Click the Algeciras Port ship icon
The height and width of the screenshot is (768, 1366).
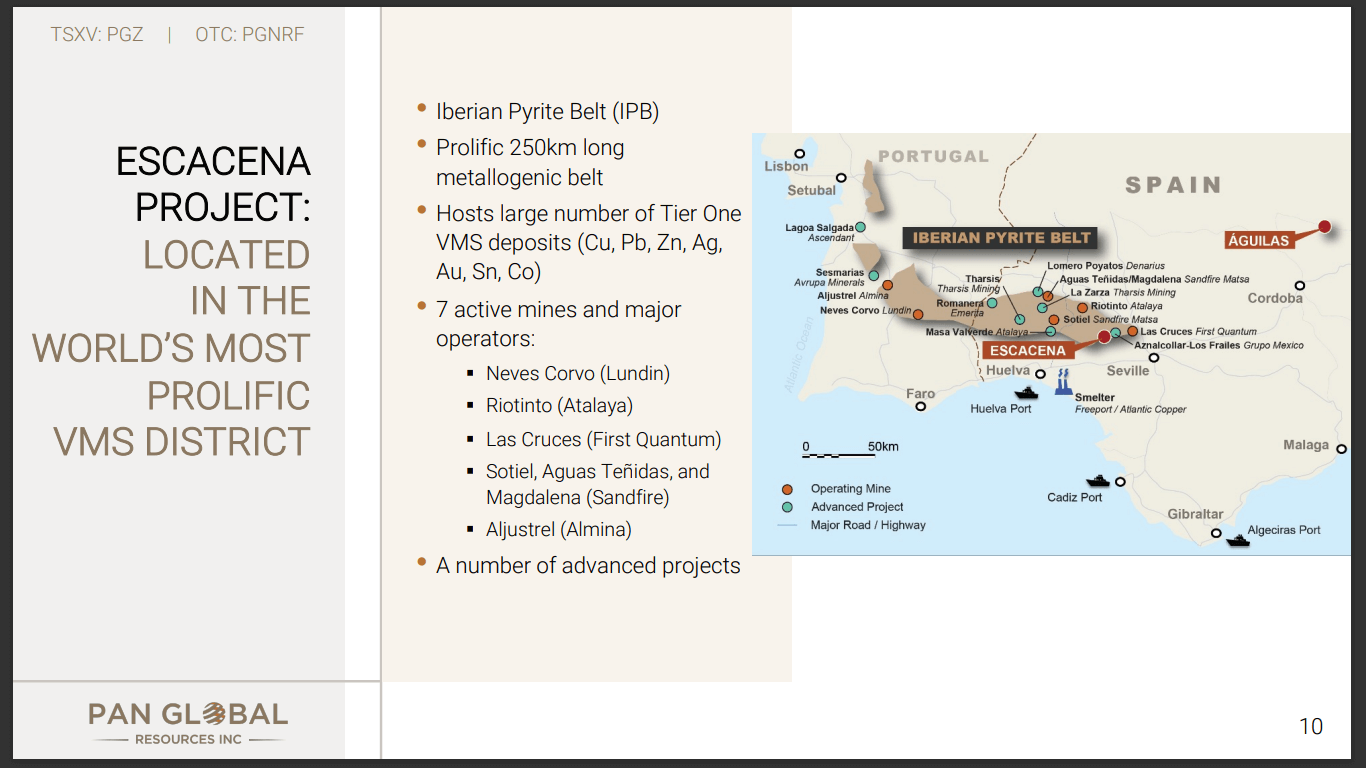click(x=1238, y=540)
